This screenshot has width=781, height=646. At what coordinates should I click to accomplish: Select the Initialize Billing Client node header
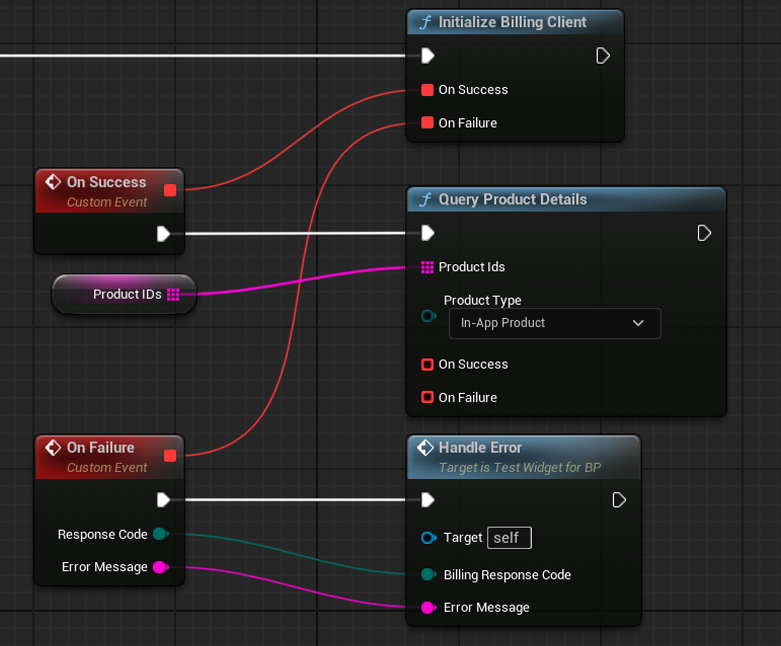(x=512, y=22)
